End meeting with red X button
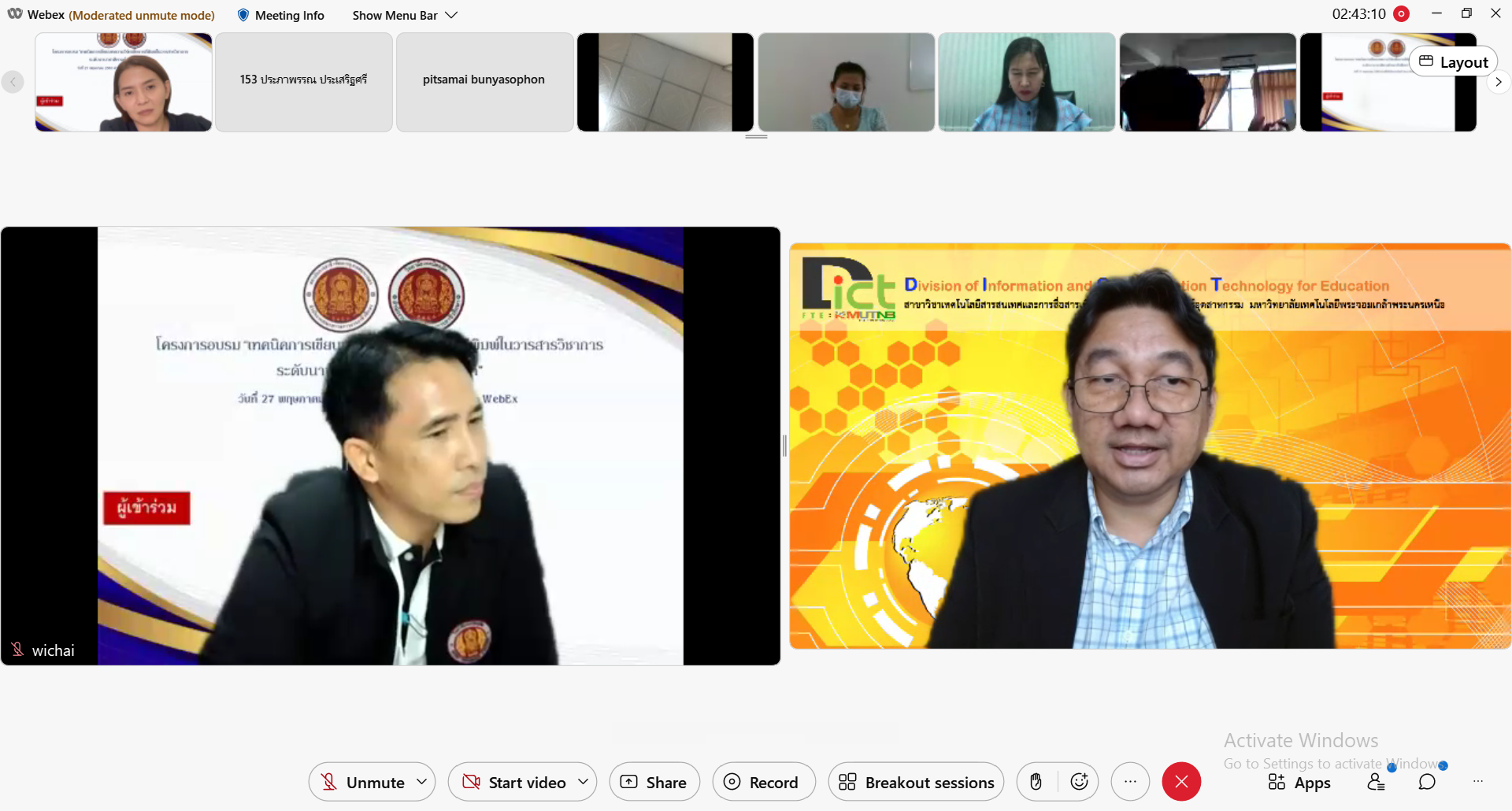The width and height of the screenshot is (1512, 811). click(1181, 782)
